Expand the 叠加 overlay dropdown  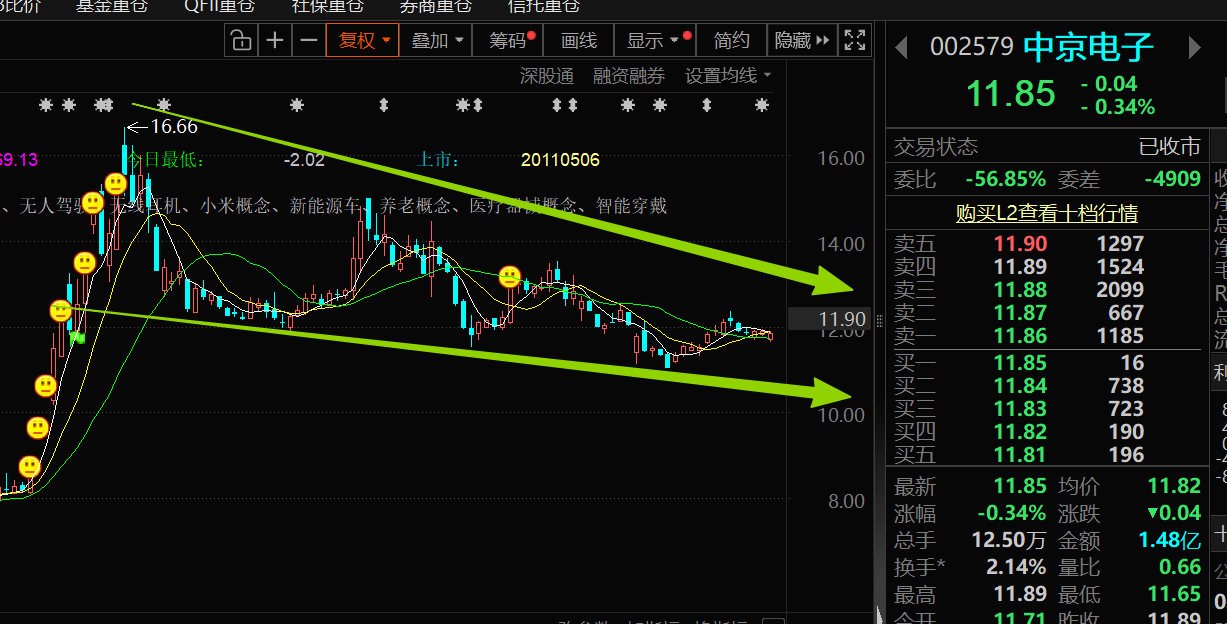coord(437,41)
